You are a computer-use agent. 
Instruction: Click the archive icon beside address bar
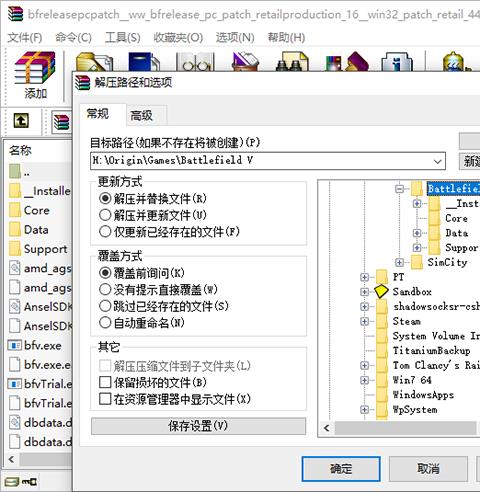(61, 122)
